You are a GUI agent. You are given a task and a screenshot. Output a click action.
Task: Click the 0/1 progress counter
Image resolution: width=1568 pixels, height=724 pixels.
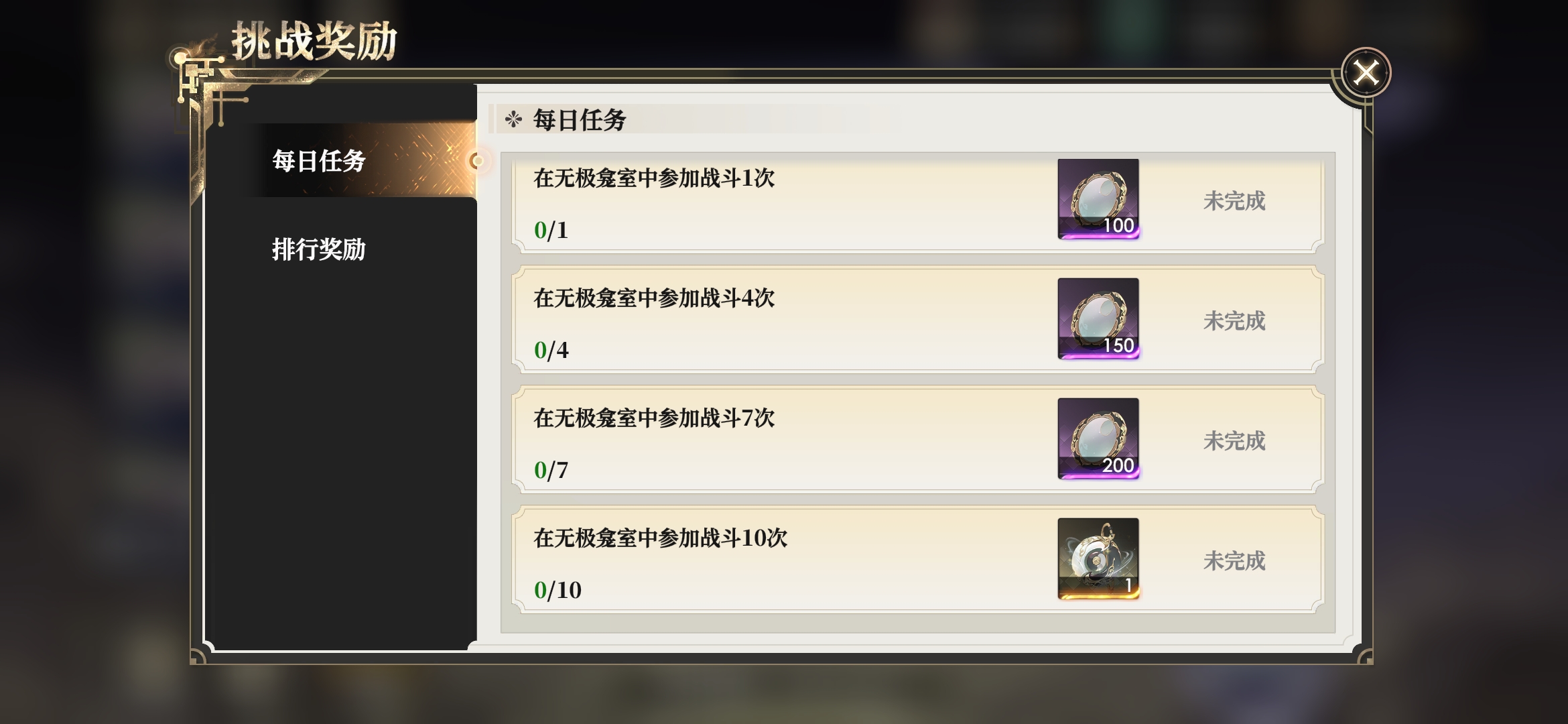pos(551,230)
